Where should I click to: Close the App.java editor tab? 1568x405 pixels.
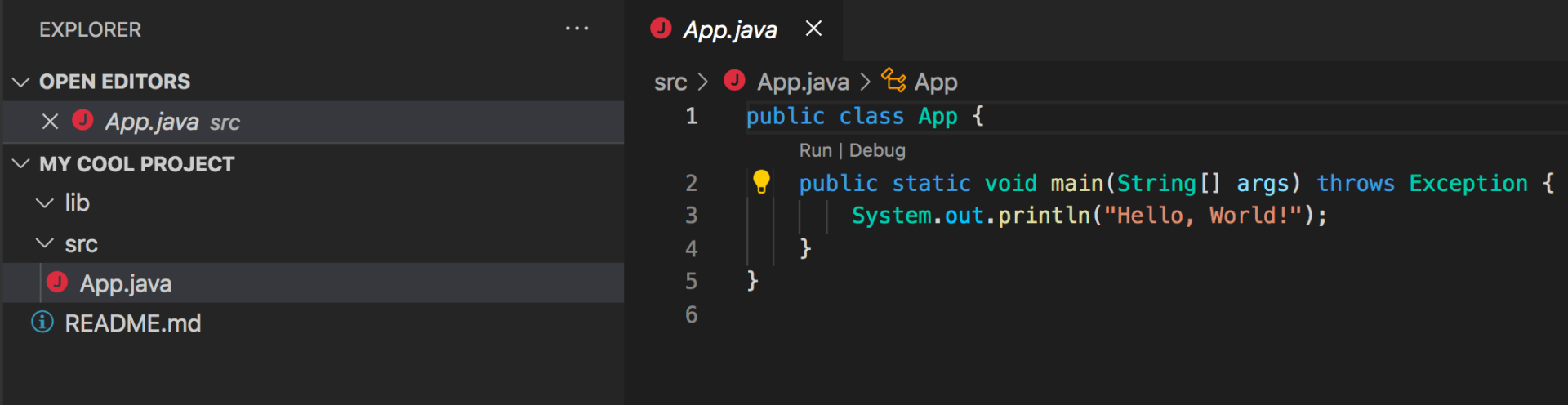click(x=813, y=29)
